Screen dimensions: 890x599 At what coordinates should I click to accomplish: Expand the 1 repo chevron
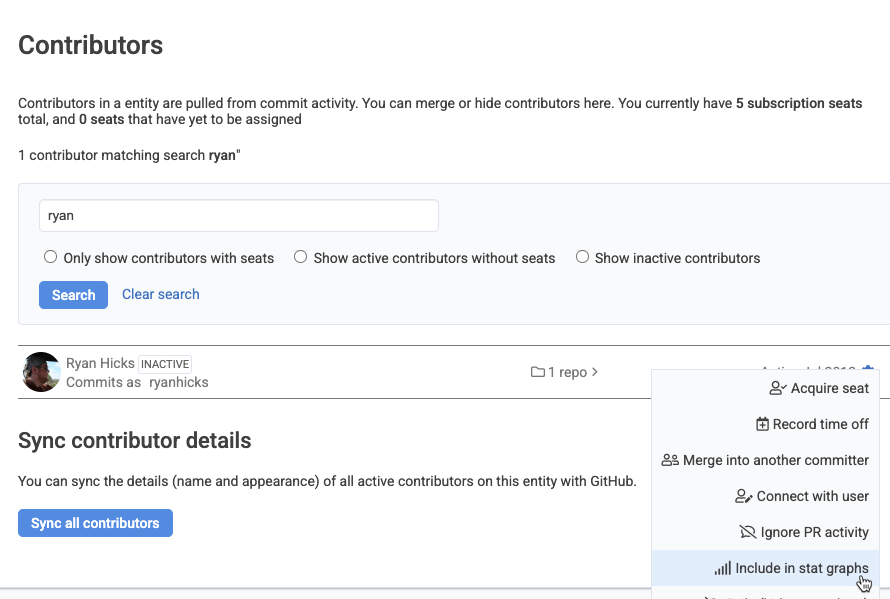(595, 372)
